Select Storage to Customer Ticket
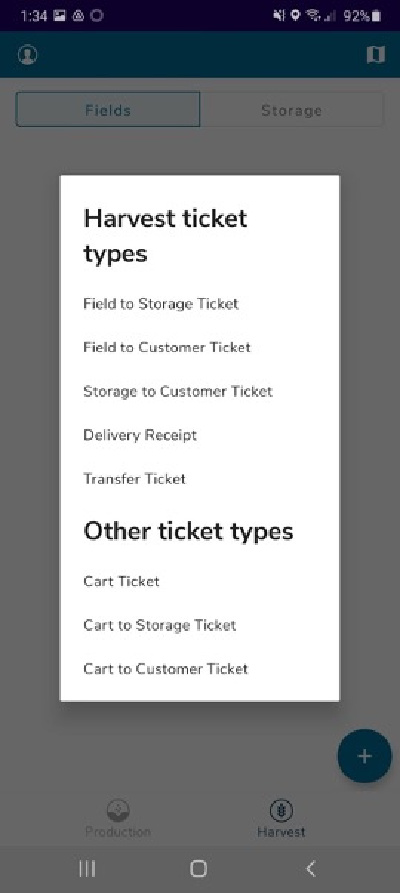 [x=178, y=391]
